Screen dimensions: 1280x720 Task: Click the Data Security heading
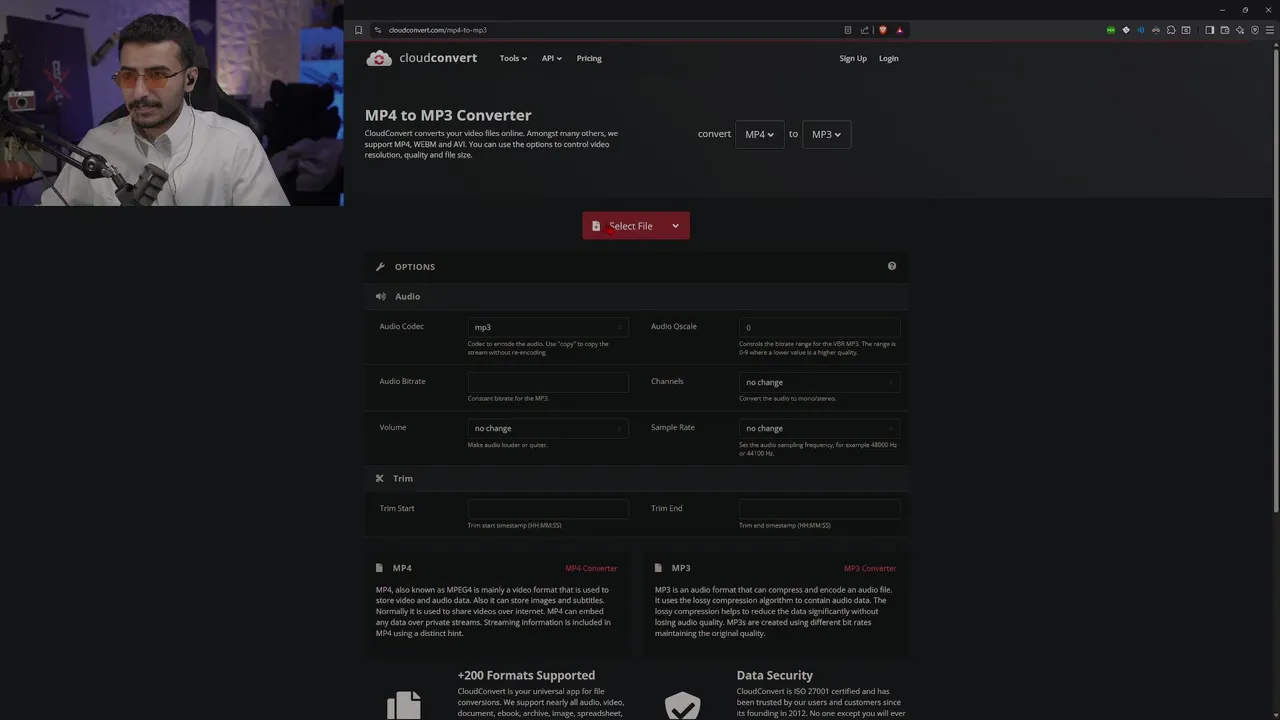pos(775,675)
